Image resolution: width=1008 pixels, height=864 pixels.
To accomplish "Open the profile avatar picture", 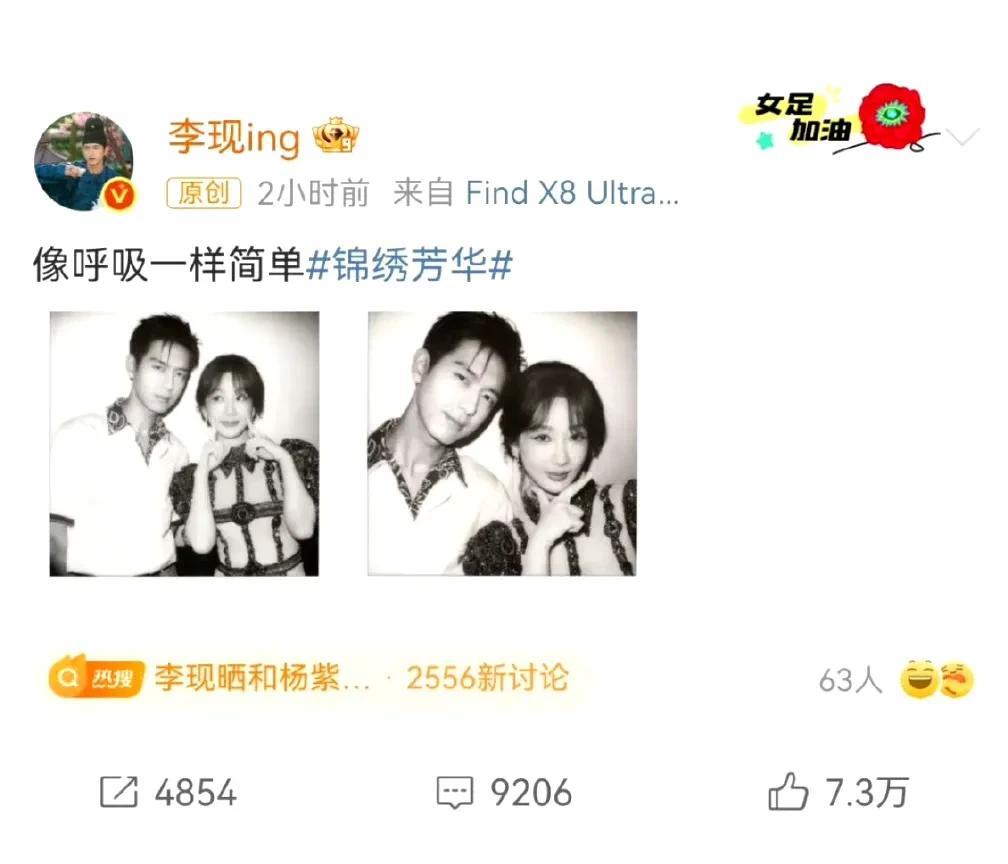I will 84,161.
